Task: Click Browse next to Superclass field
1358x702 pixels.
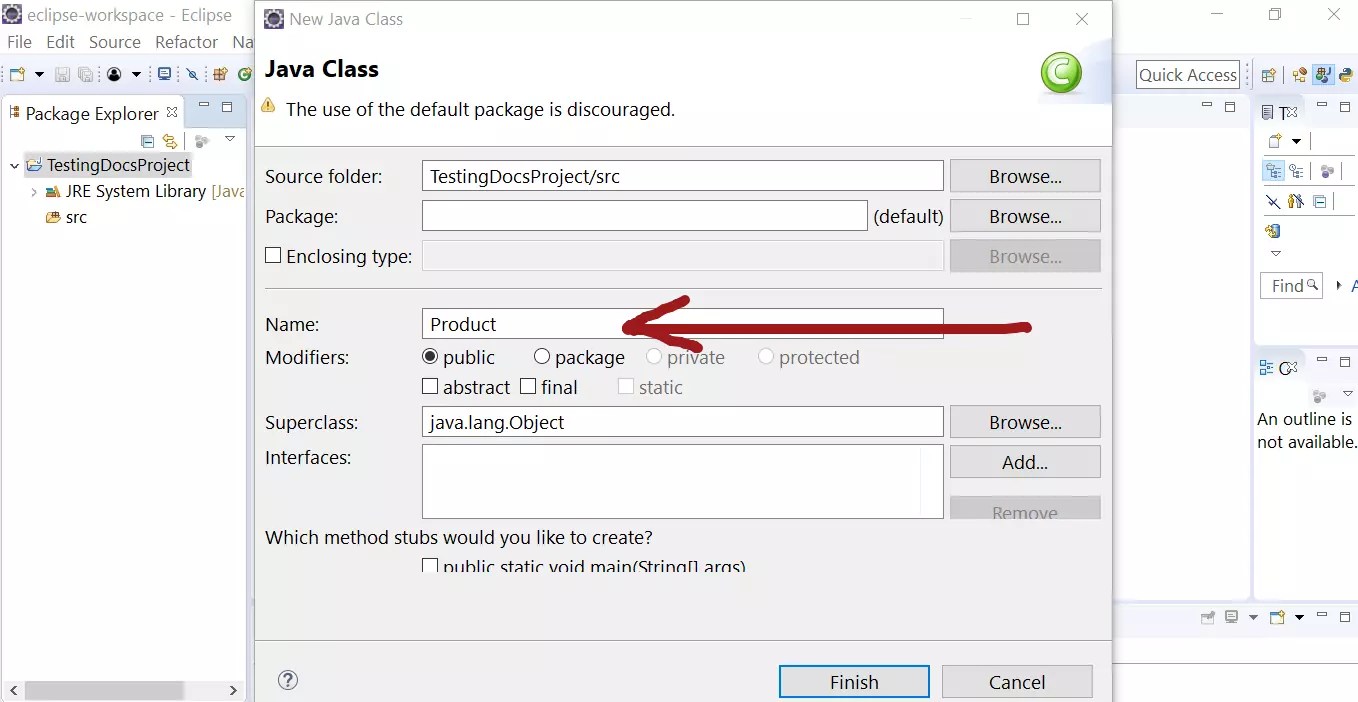Action: (1024, 421)
